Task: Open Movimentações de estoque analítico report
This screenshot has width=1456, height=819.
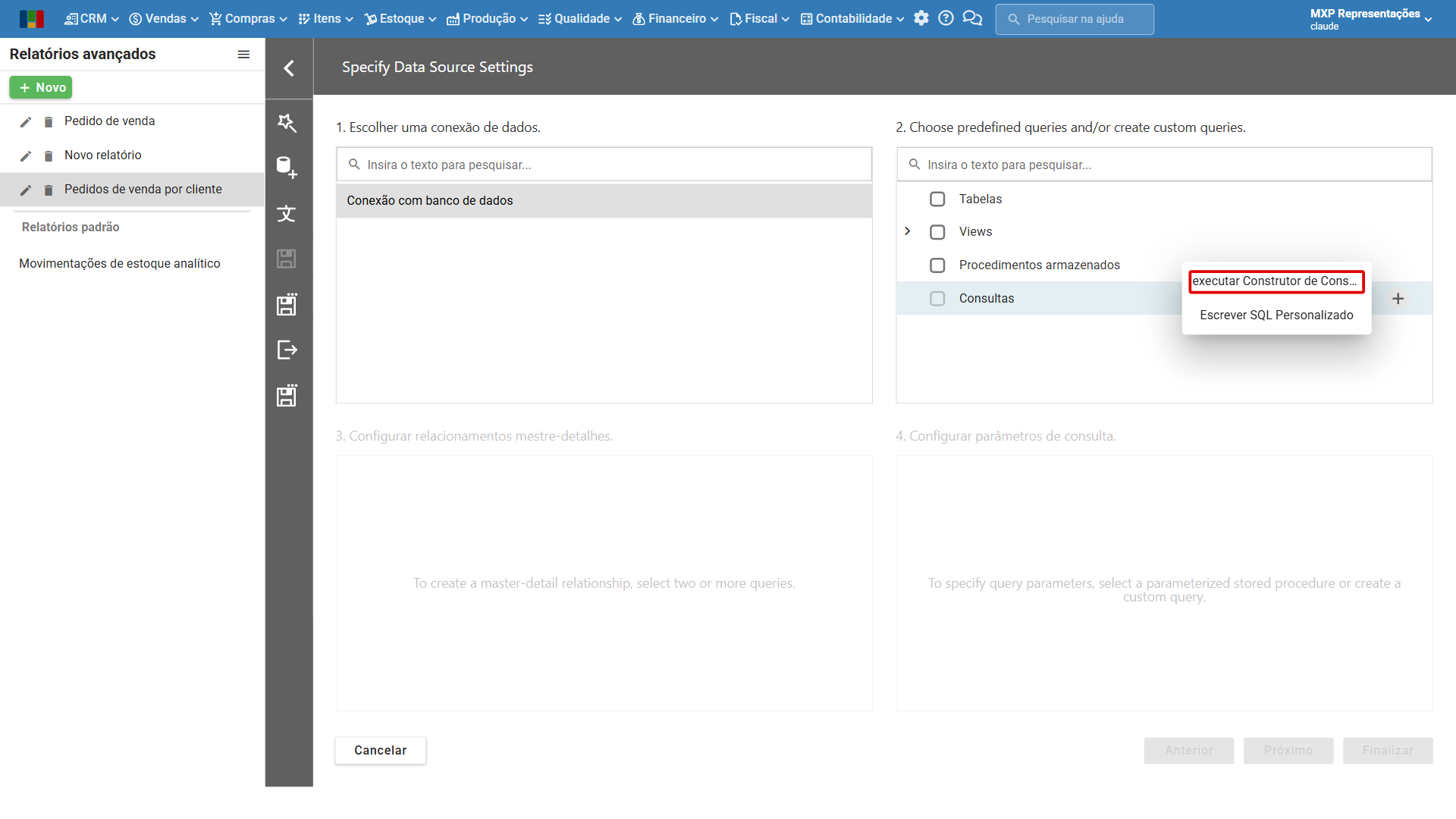Action: coord(120,264)
